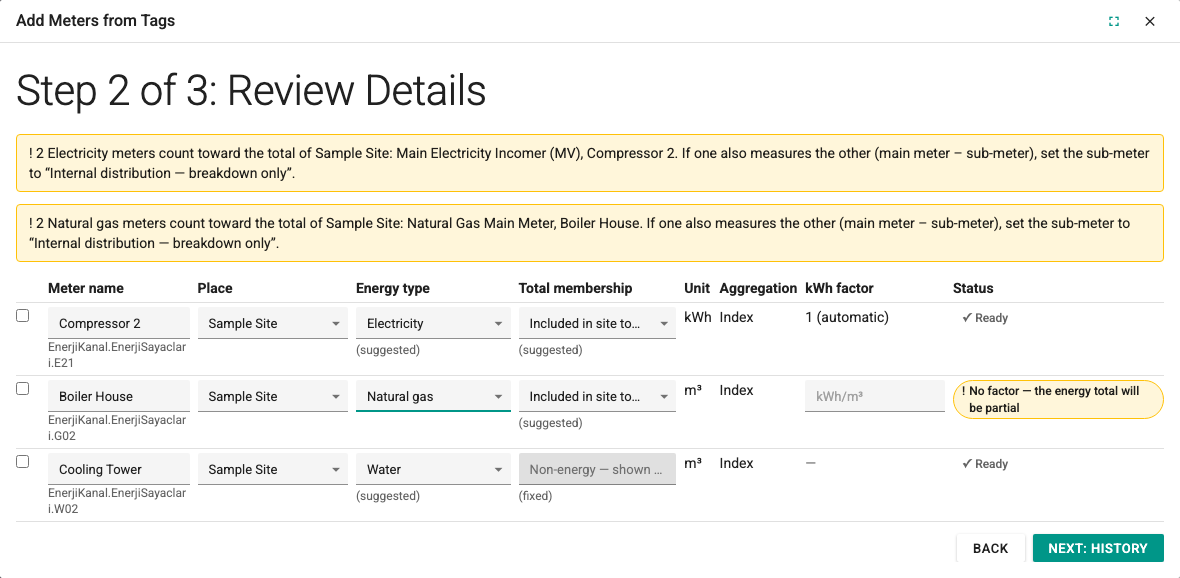Click the '(fixed)' label under Non-energy field

pos(535,496)
